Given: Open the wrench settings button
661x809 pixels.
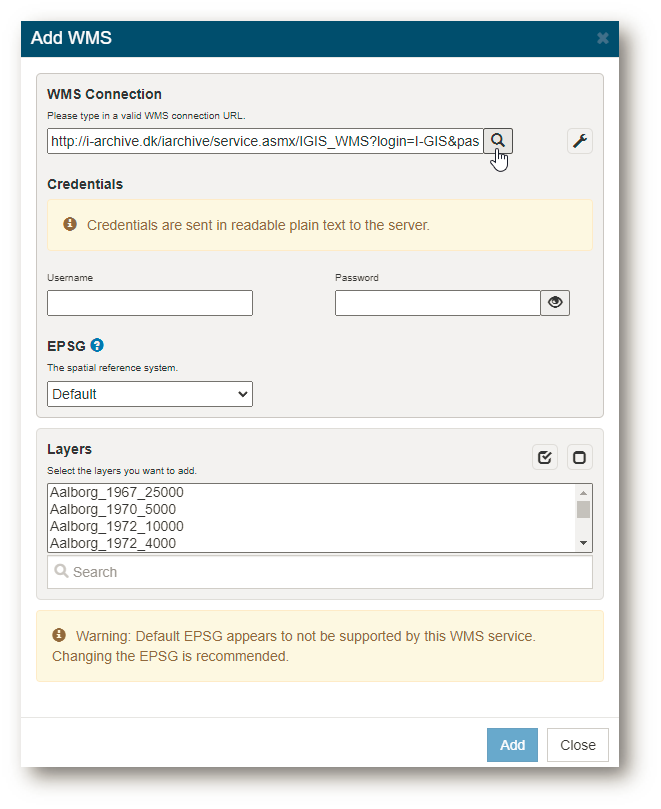Looking at the screenshot, I should tap(580, 141).
